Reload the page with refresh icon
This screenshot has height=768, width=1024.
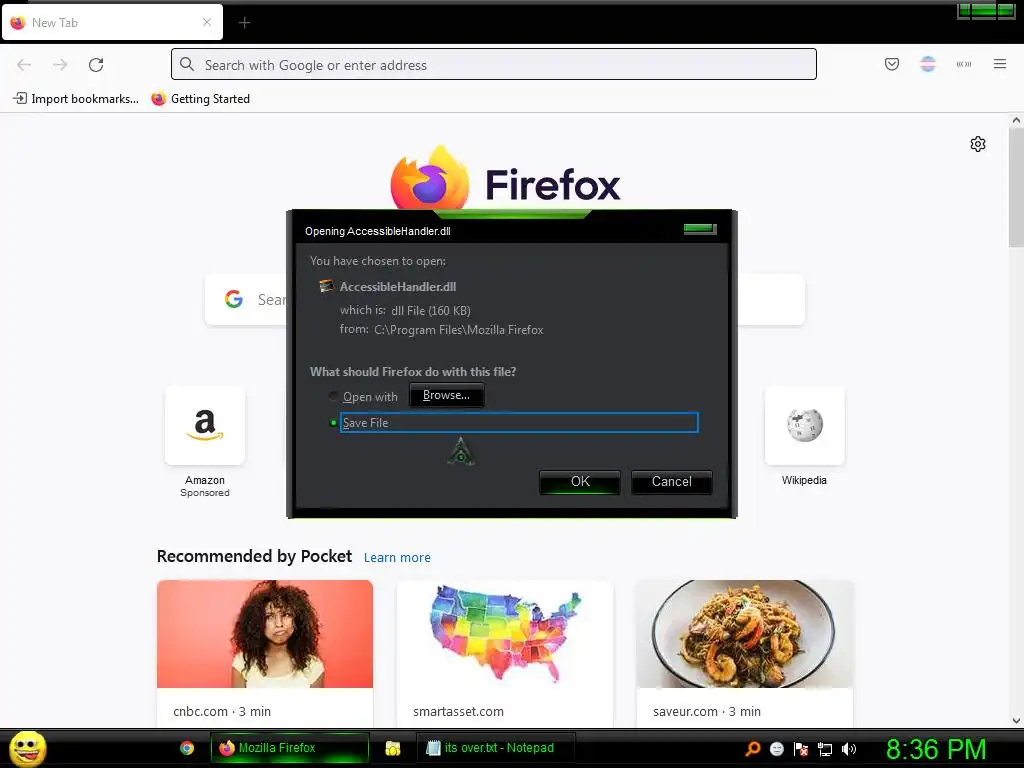[x=96, y=65]
